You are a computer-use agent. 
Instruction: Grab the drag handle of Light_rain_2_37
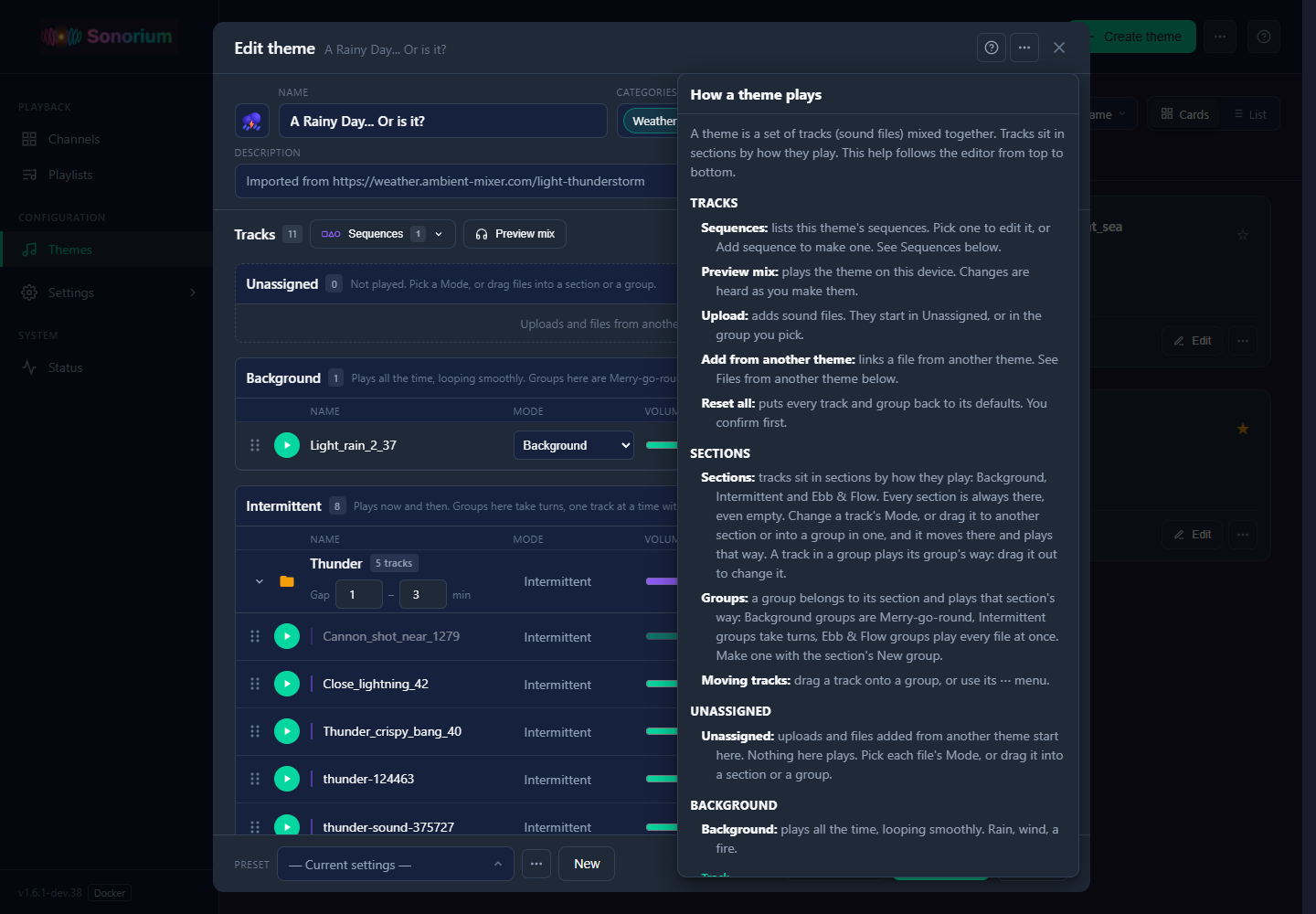pyautogui.click(x=255, y=445)
